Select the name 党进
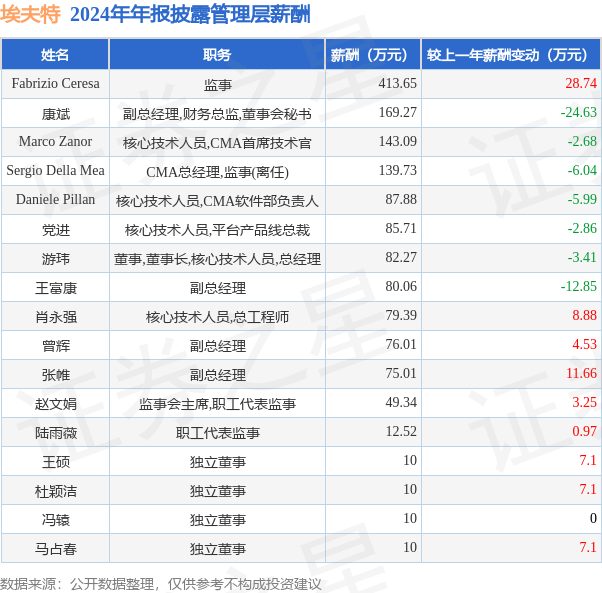 point(55,230)
